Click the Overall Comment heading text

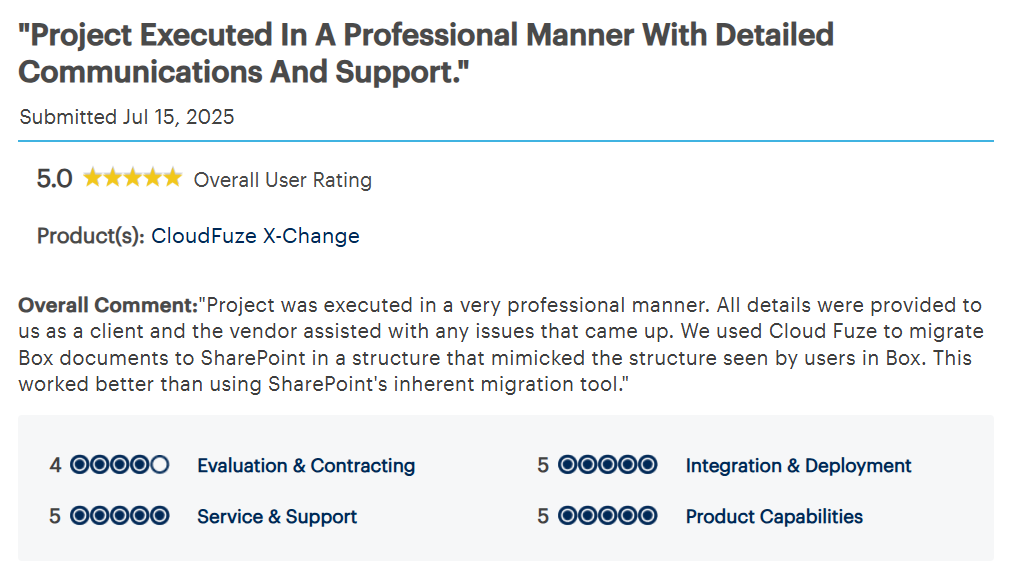108,305
